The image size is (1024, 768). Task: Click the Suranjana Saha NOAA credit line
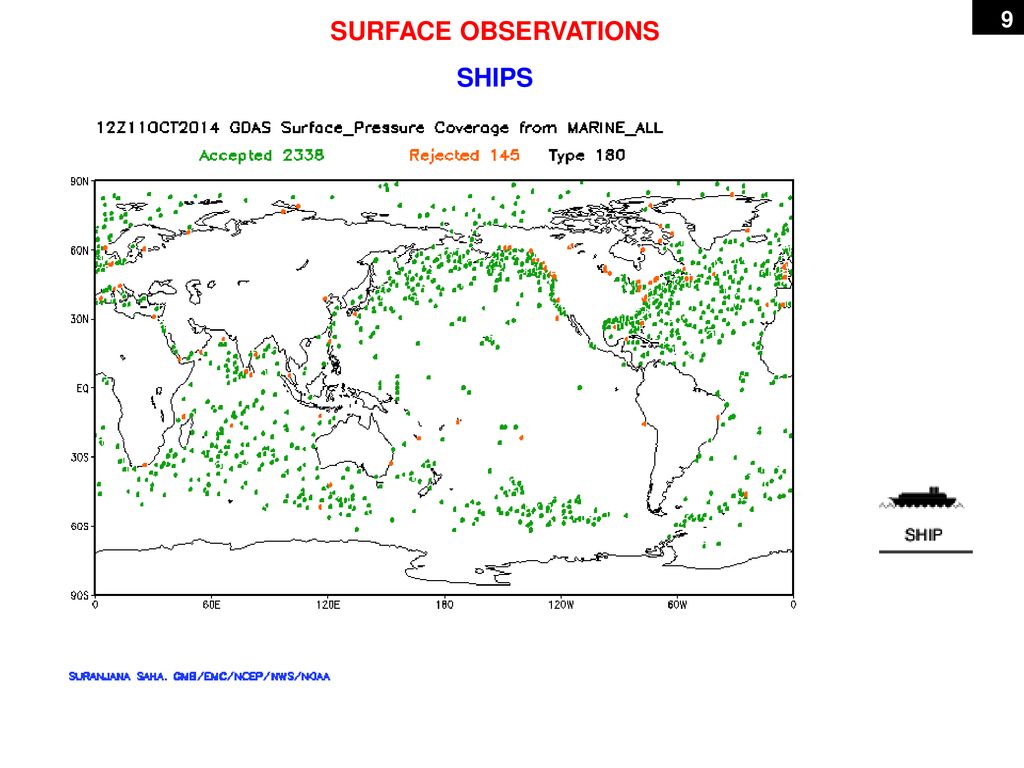(x=199, y=677)
